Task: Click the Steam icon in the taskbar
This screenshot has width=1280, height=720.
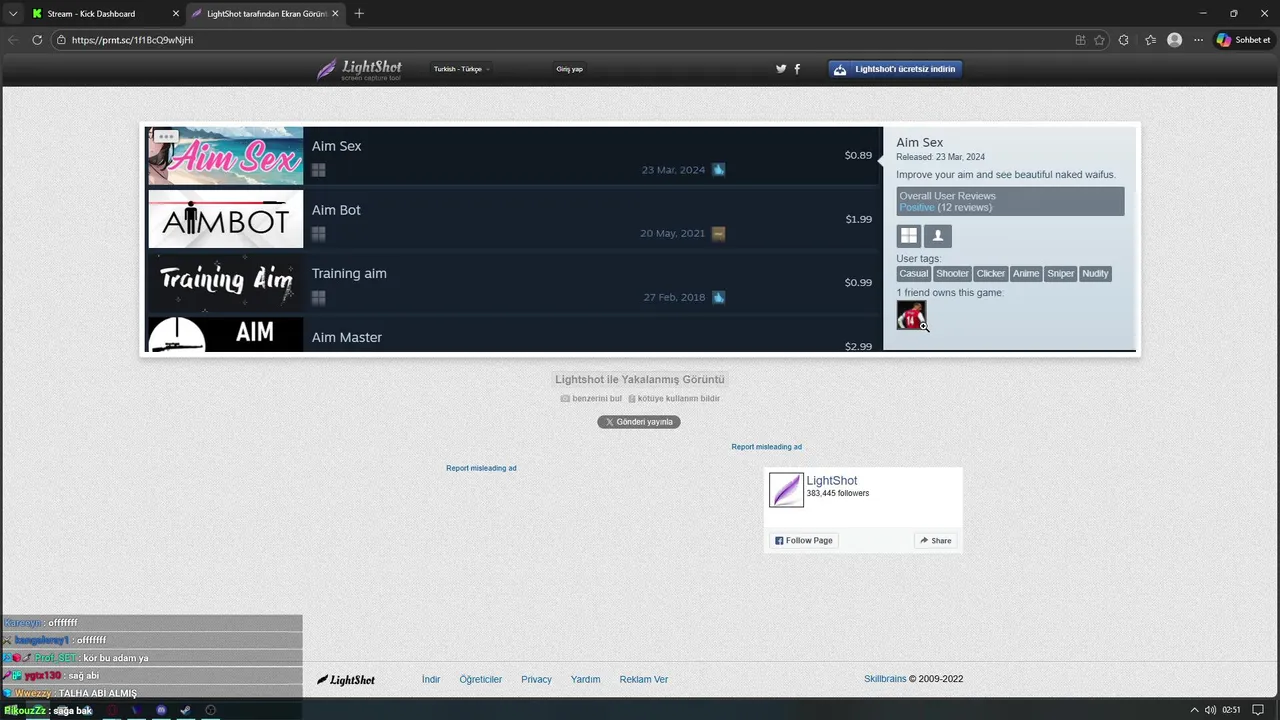Action: click(x=186, y=710)
